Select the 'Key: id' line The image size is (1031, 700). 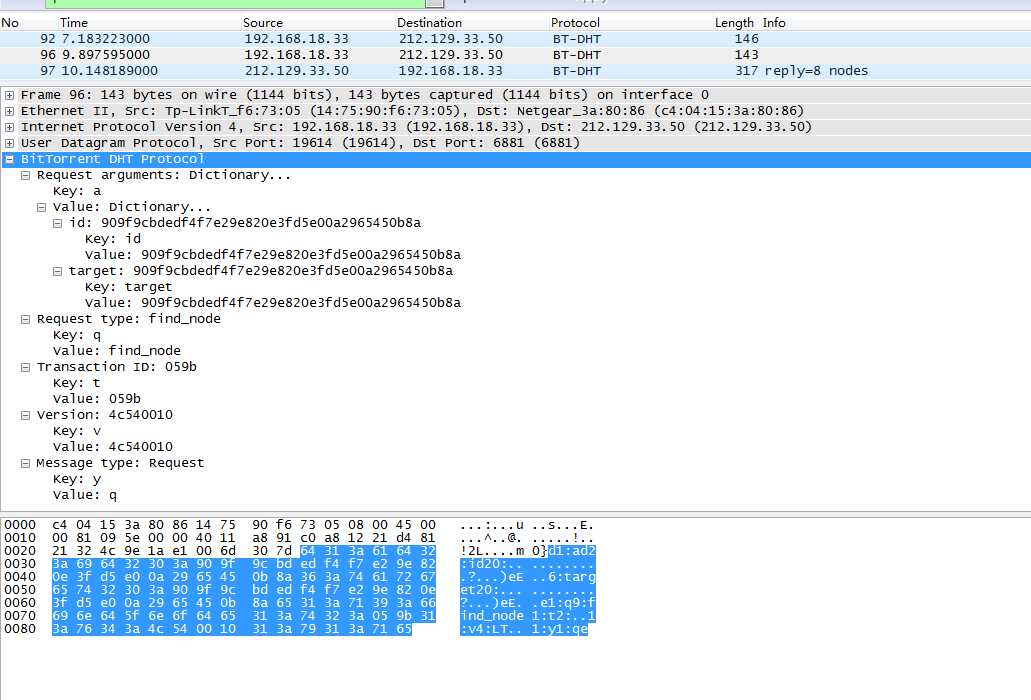(112, 239)
